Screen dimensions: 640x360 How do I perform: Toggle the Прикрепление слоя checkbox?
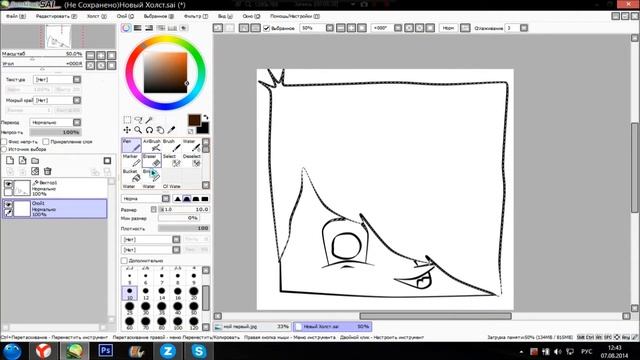pyautogui.click(x=46, y=142)
